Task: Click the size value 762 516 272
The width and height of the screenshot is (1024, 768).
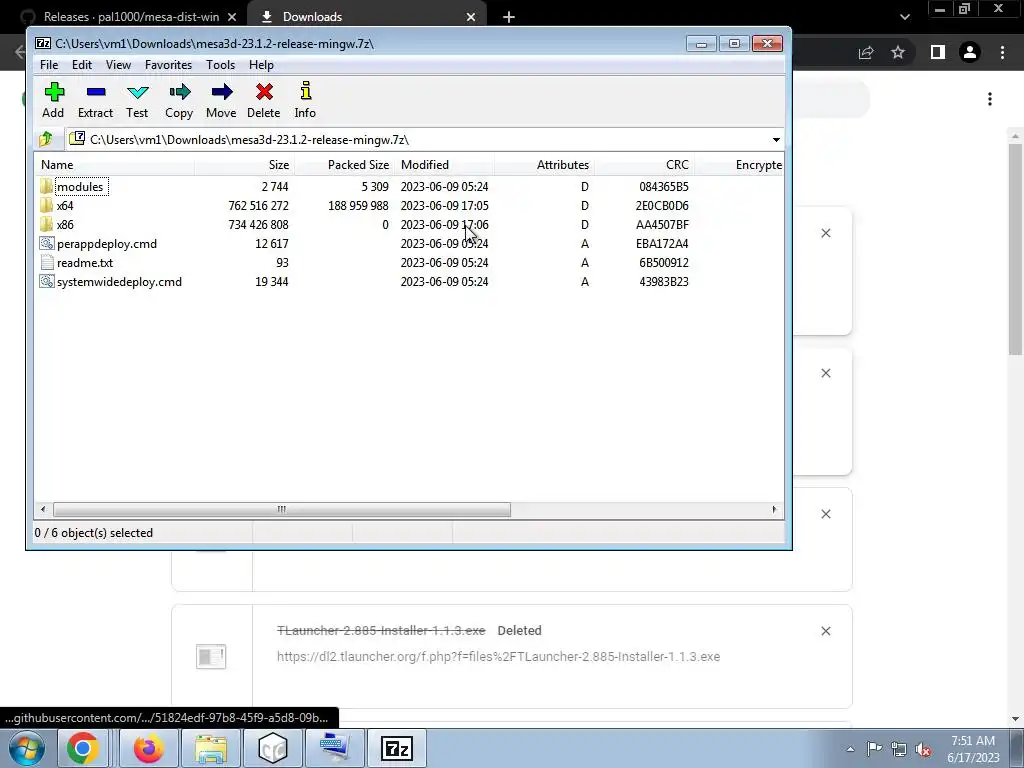Action: (258, 205)
